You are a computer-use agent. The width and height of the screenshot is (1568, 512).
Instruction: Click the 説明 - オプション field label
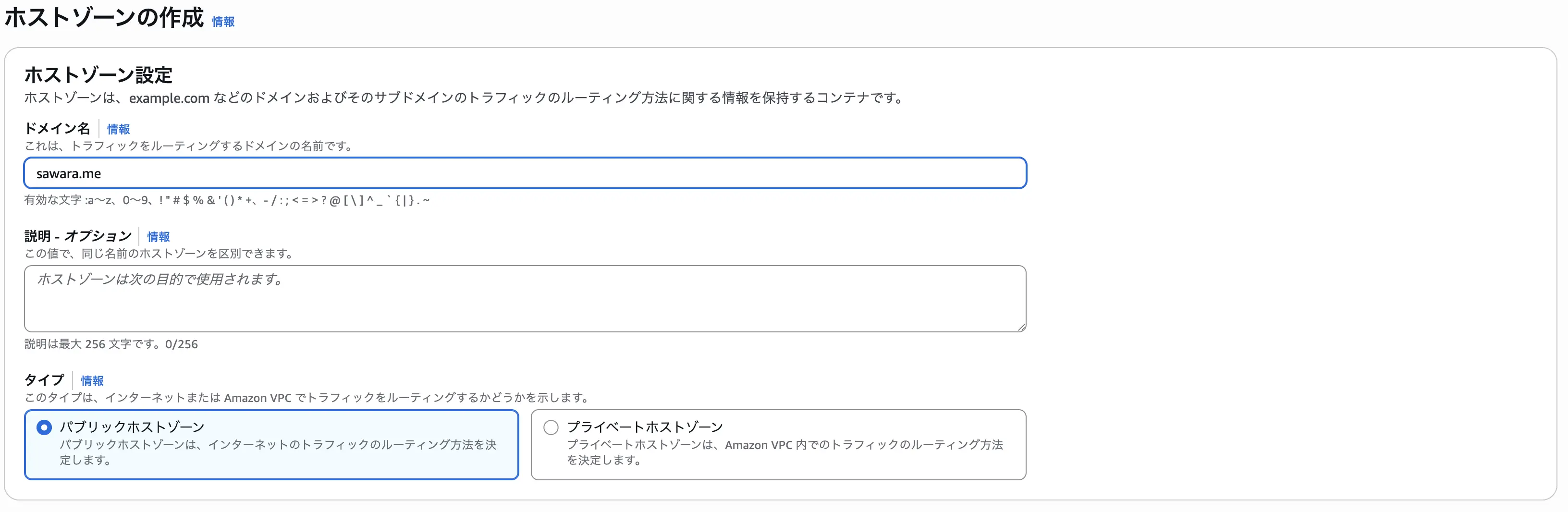pos(78,236)
